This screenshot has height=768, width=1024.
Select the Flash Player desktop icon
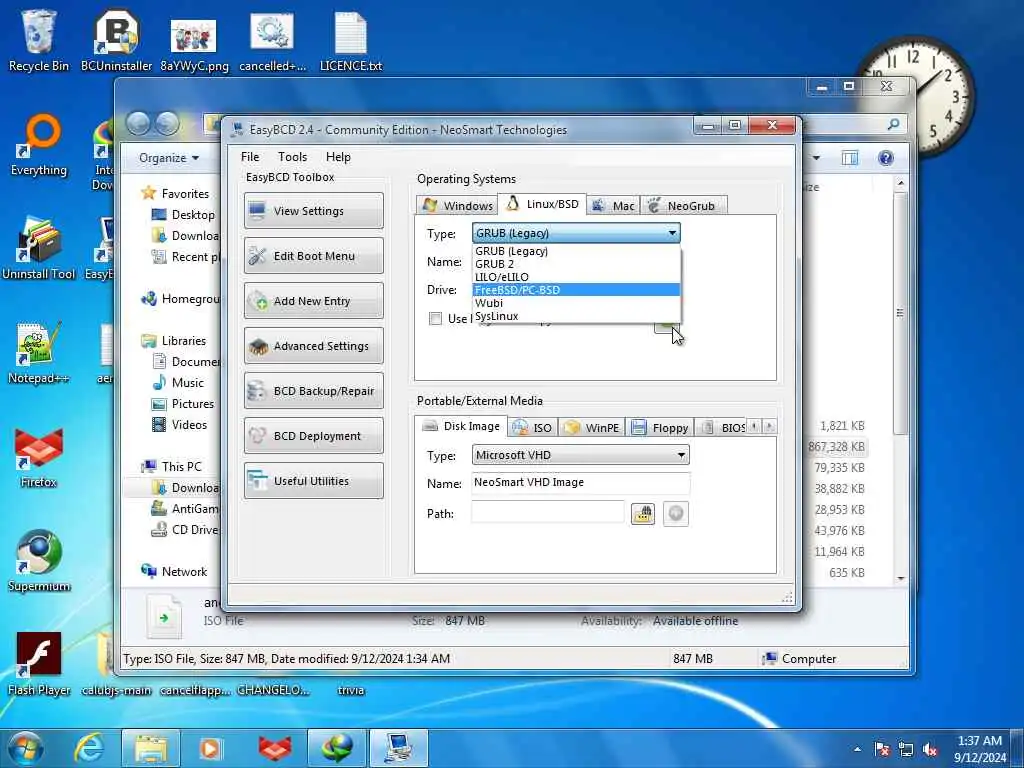39,665
